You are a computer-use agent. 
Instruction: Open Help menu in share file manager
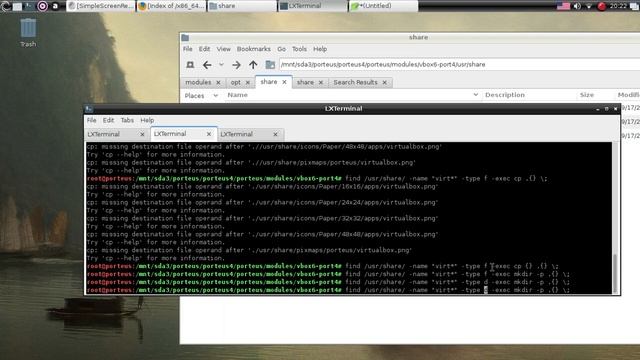click(x=320, y=49)
